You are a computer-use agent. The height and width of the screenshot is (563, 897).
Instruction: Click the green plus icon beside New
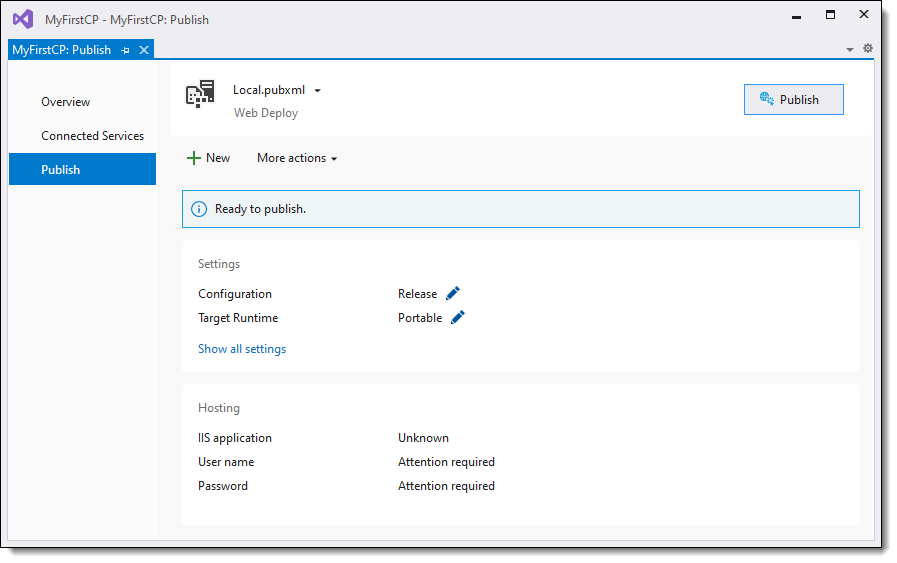(194, 158)
